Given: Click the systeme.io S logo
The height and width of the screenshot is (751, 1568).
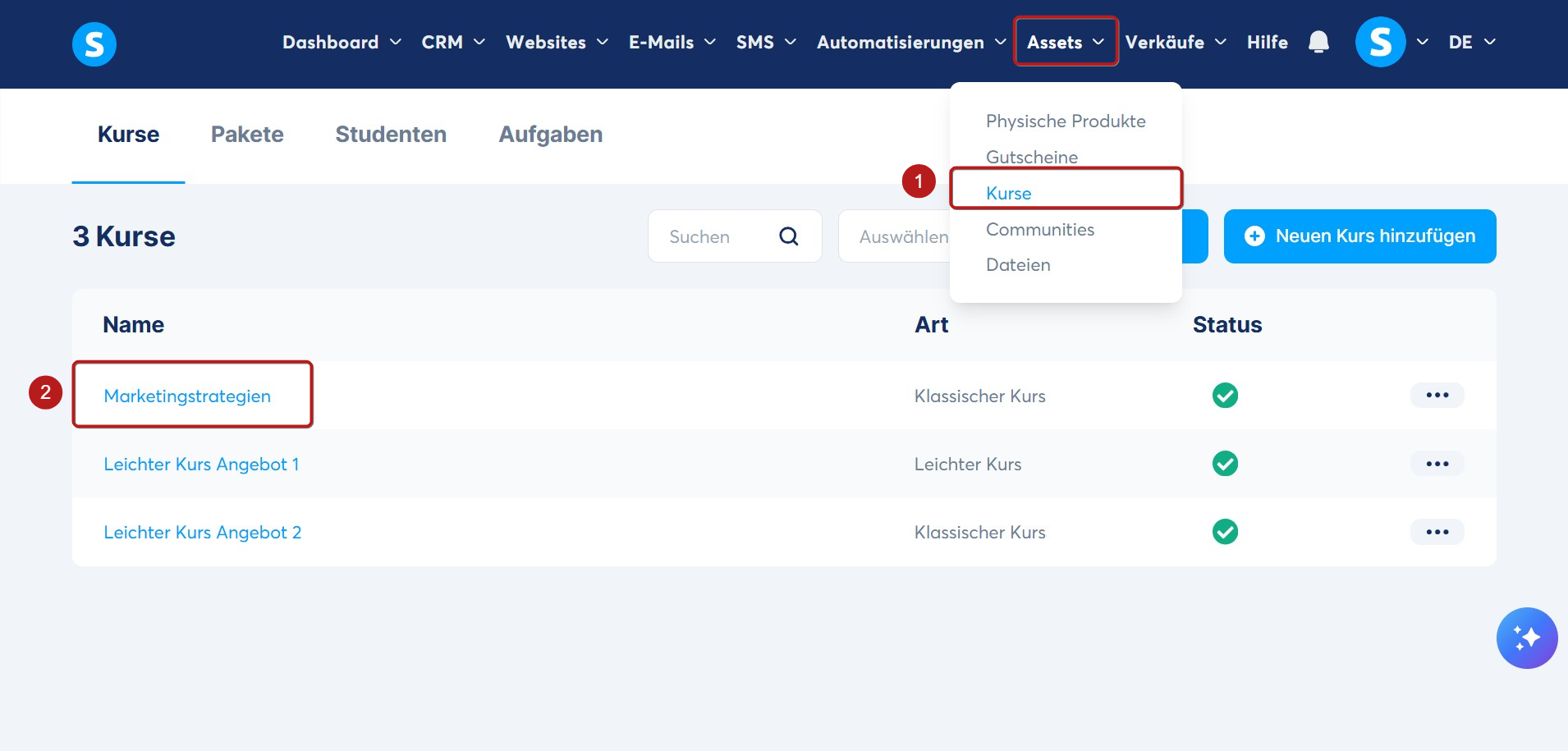Looking at the screenshot, I should pos(94,44).
